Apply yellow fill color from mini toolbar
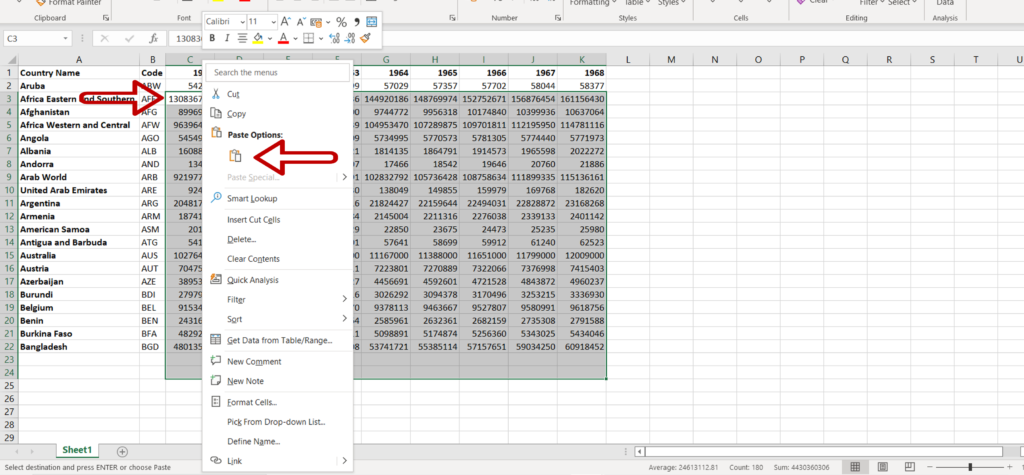Screen dimensions: 1024x475 257,39
